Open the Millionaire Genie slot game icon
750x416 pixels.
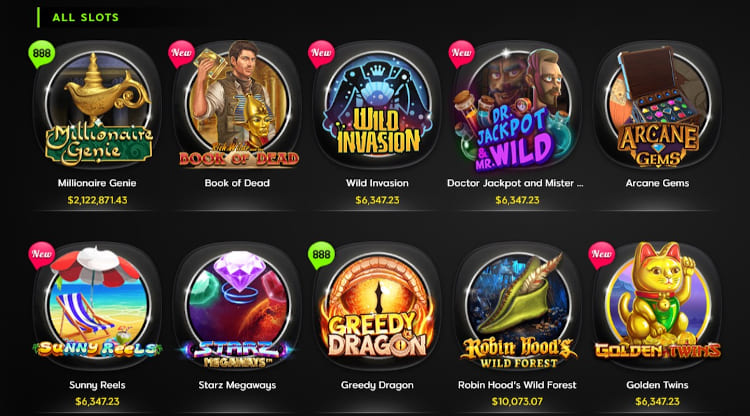pyautogui.click(x=97, y=106)
